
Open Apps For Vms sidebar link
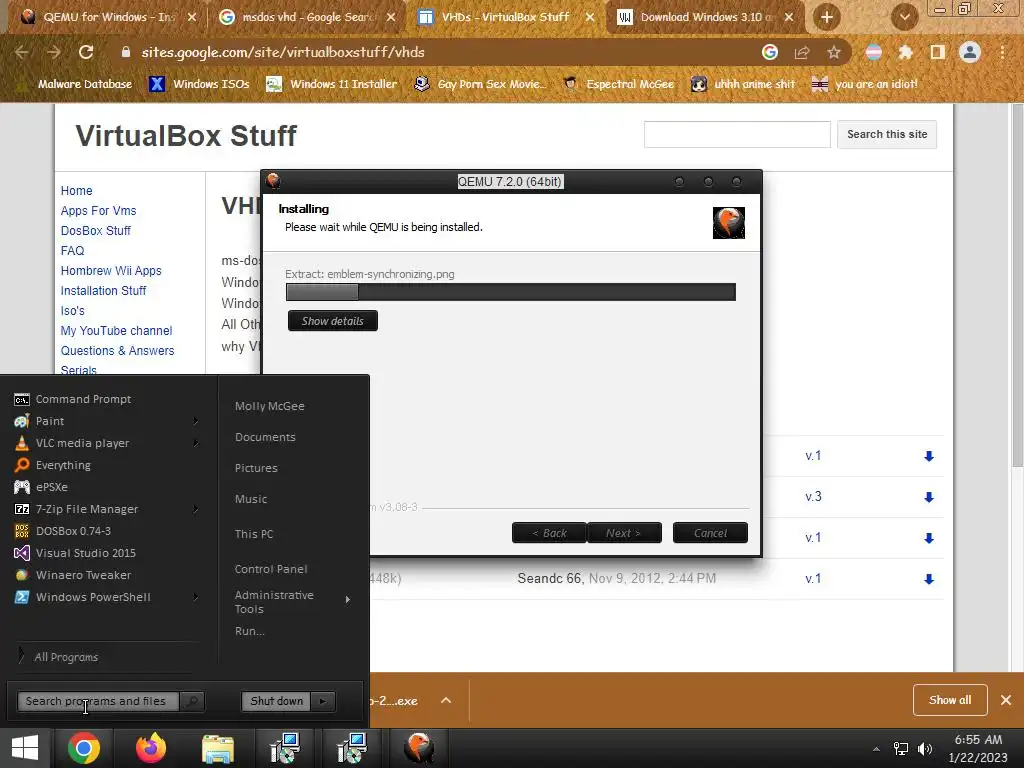tap(99, 210)
